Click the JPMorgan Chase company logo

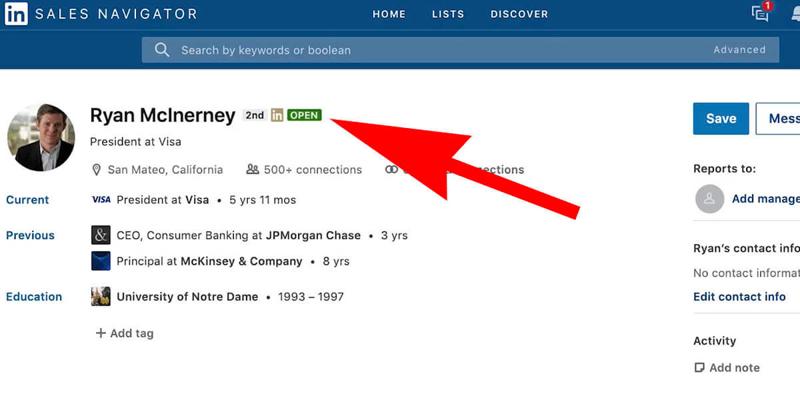click(x=101, y=236)
